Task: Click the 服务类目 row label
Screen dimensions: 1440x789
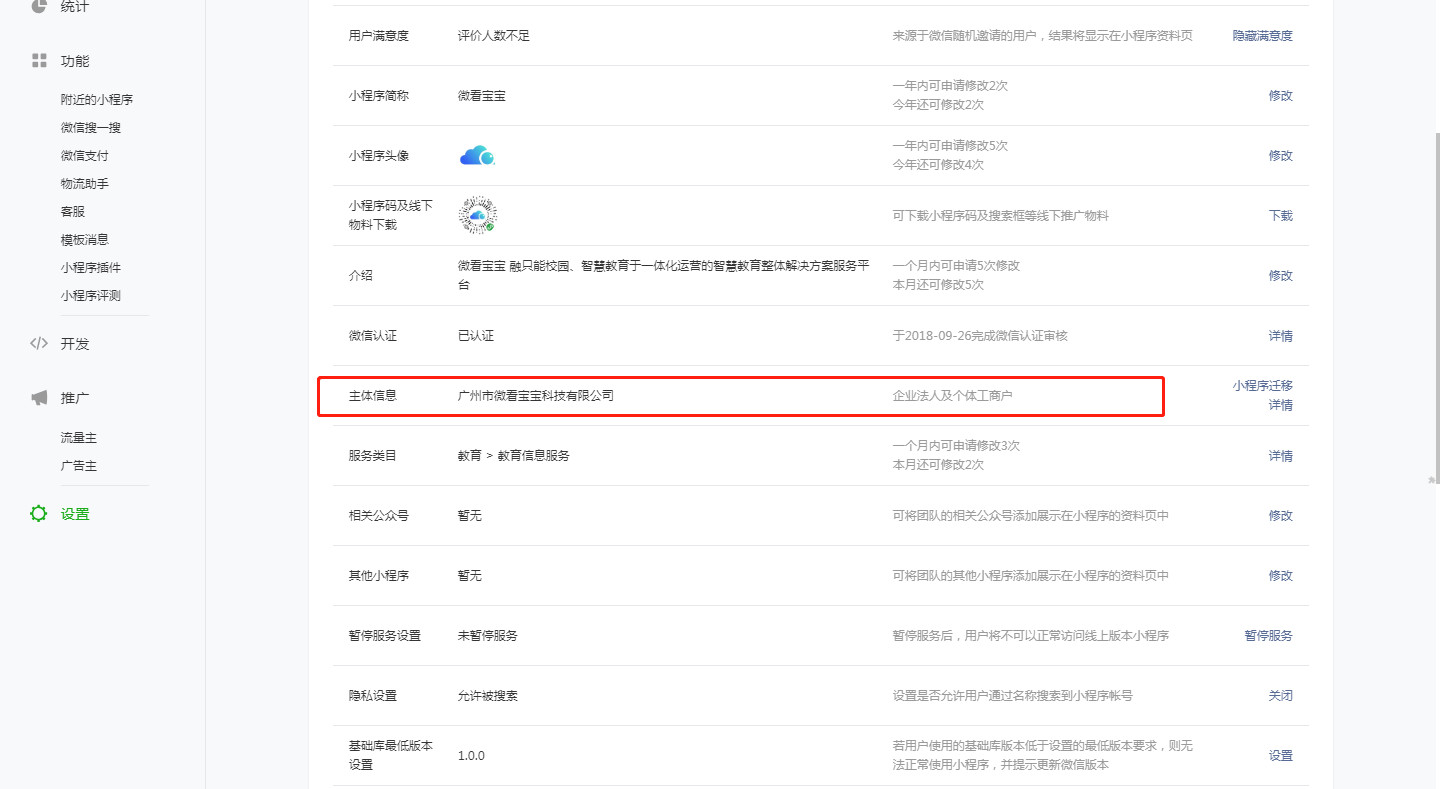Action: click(x=373, y=456)
